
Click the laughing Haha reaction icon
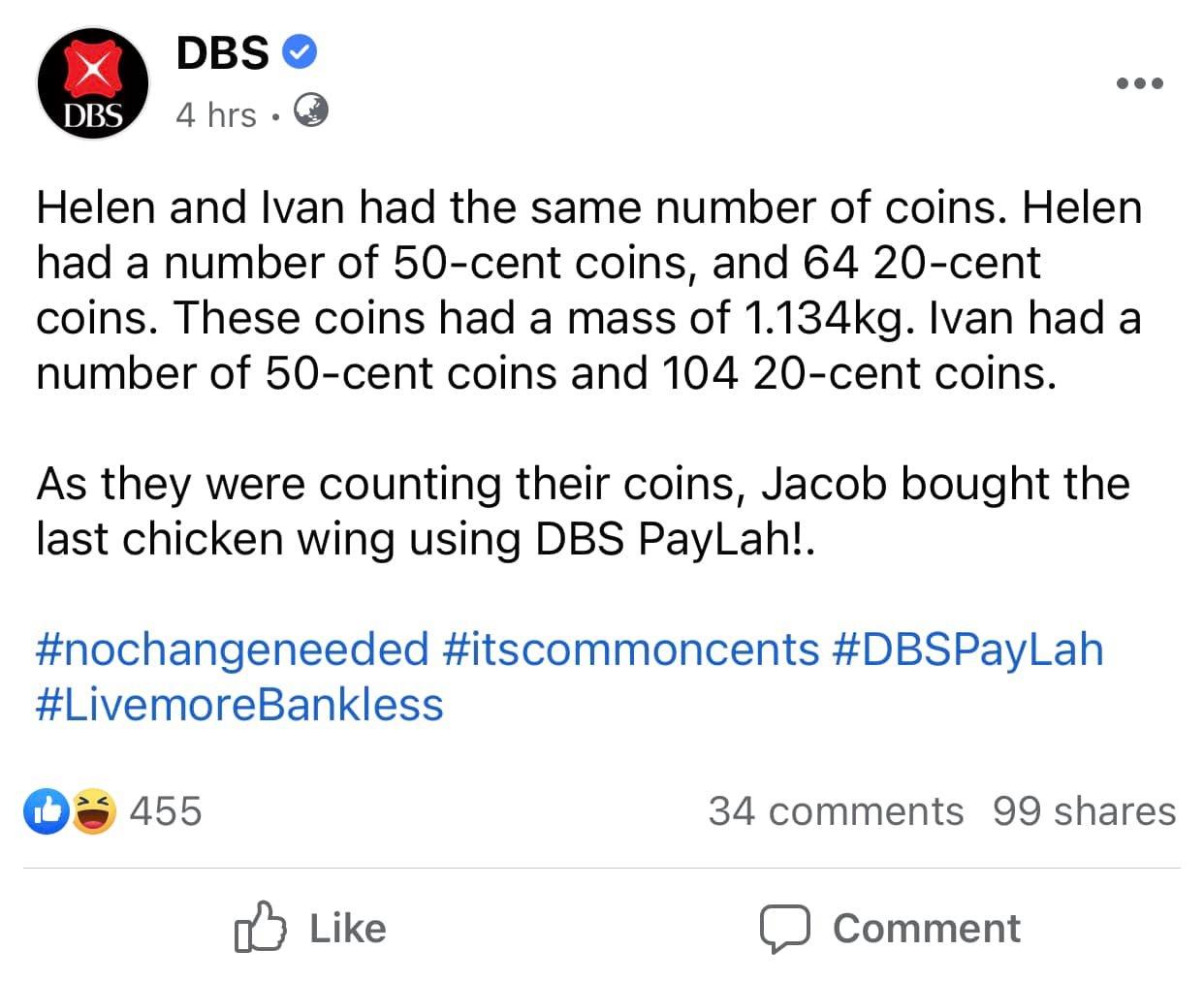coord(94,811)
